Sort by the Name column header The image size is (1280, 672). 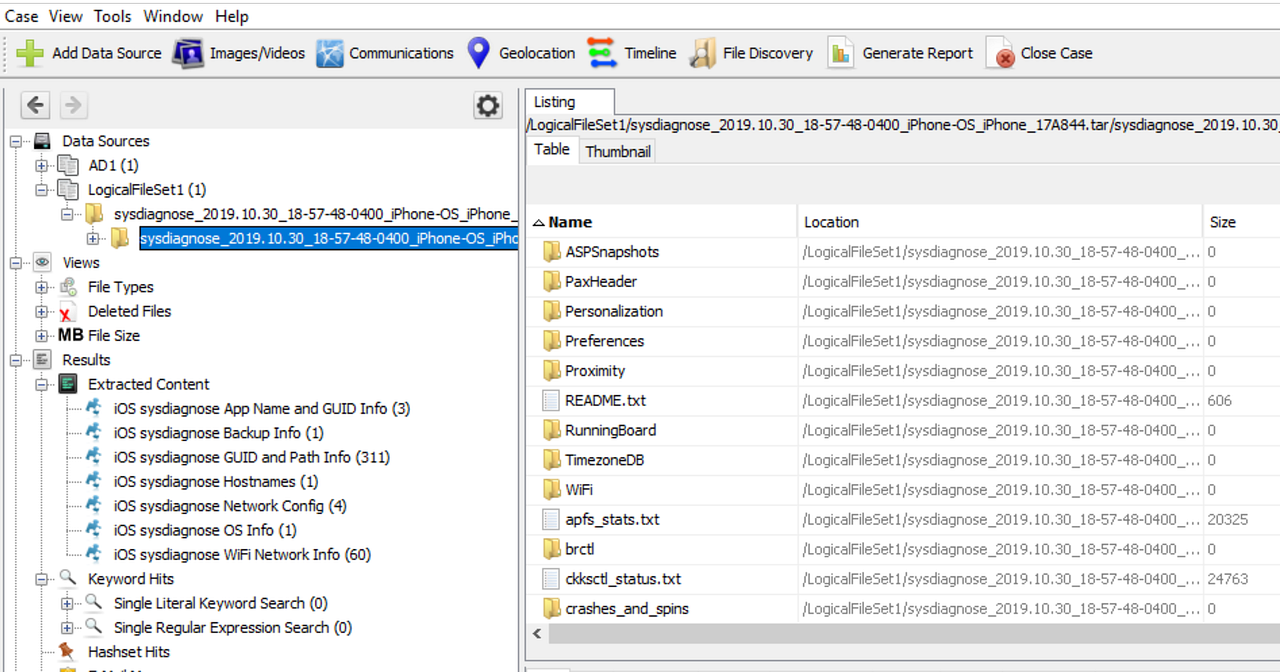663,222
